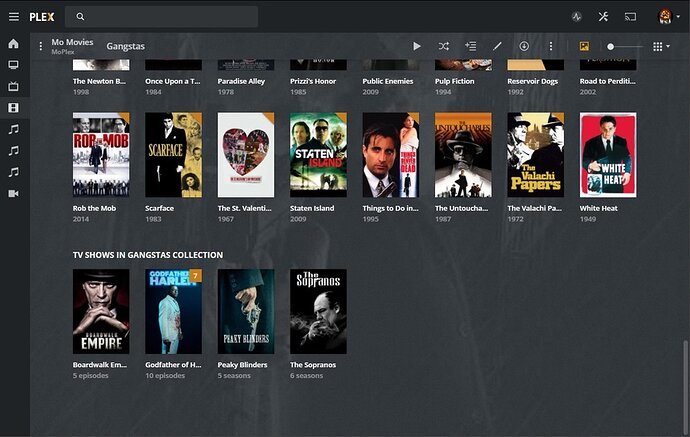
Task: Click the add to playlist icon
Action: click(471, 46)
